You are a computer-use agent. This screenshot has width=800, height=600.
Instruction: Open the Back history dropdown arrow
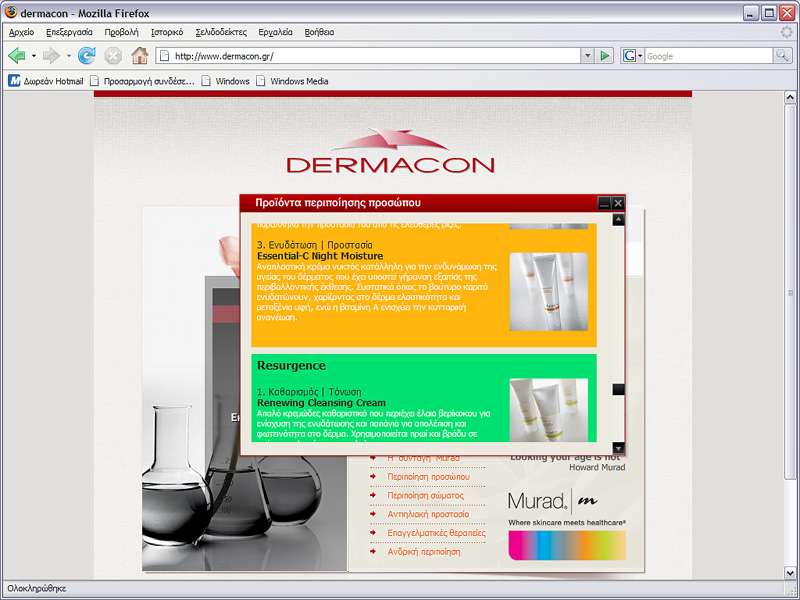pyautogui.click(x=34, y=56)
